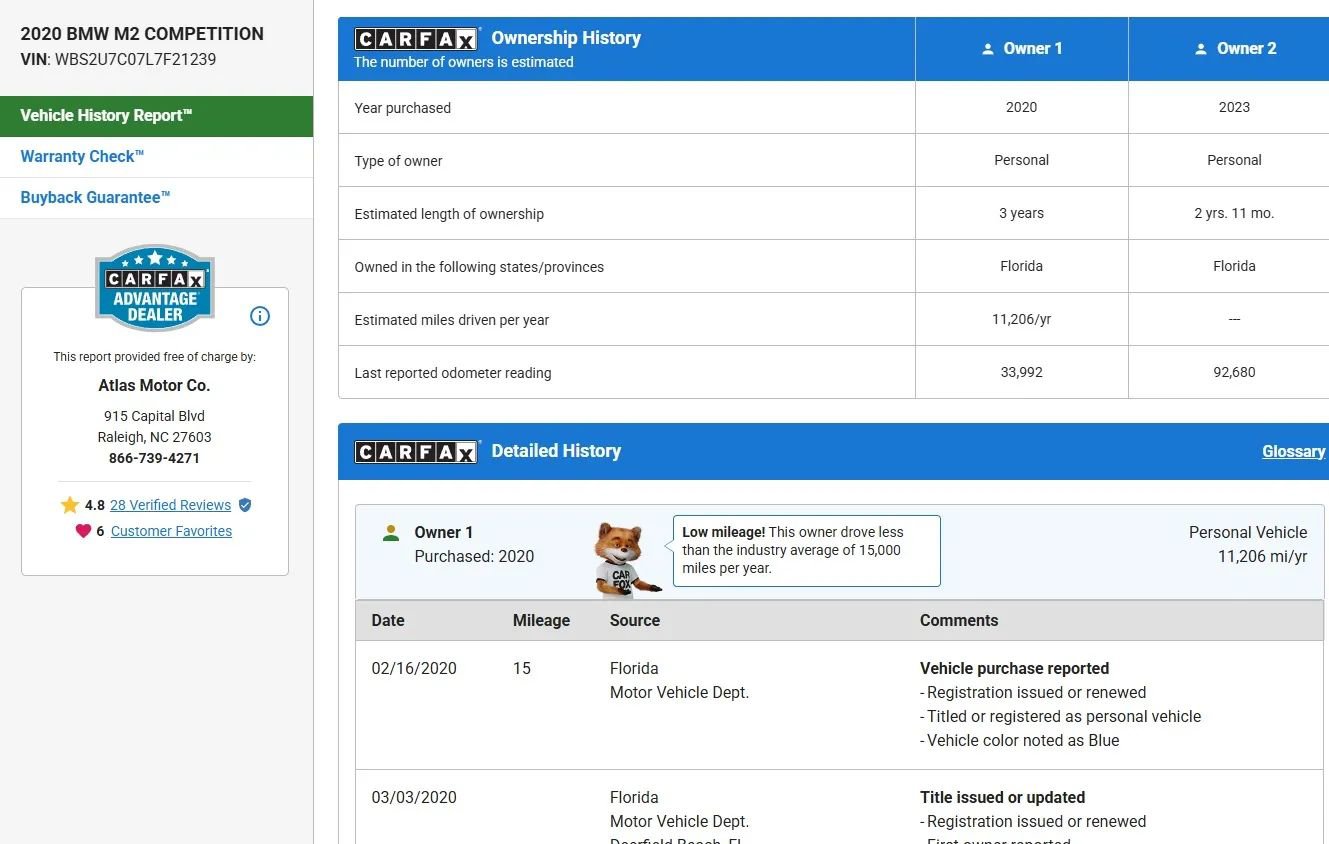Click the blue verified shield icon
The image size is (1329, 844).
[245, 505]
